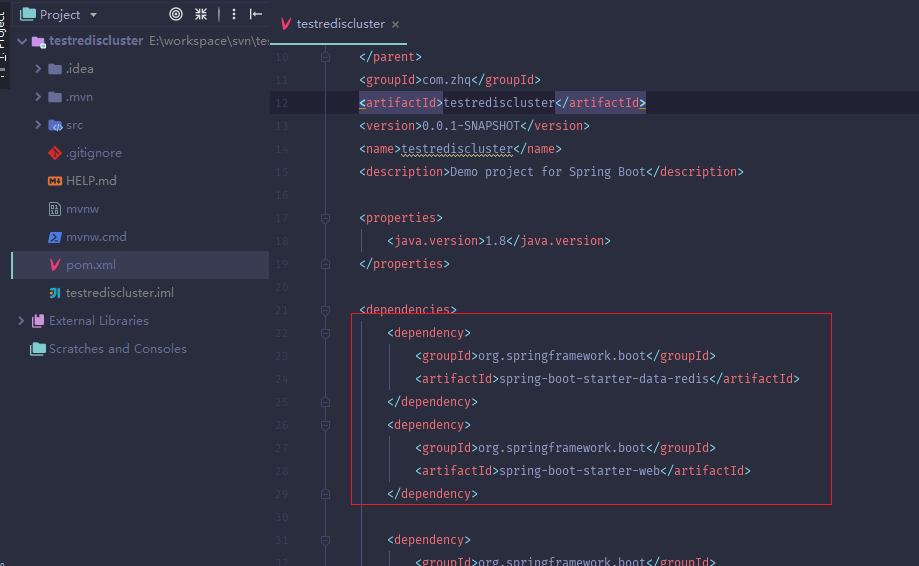Click the .mvn folder icon
Screen dimensions: 919x566
click(x=55, y=97)
